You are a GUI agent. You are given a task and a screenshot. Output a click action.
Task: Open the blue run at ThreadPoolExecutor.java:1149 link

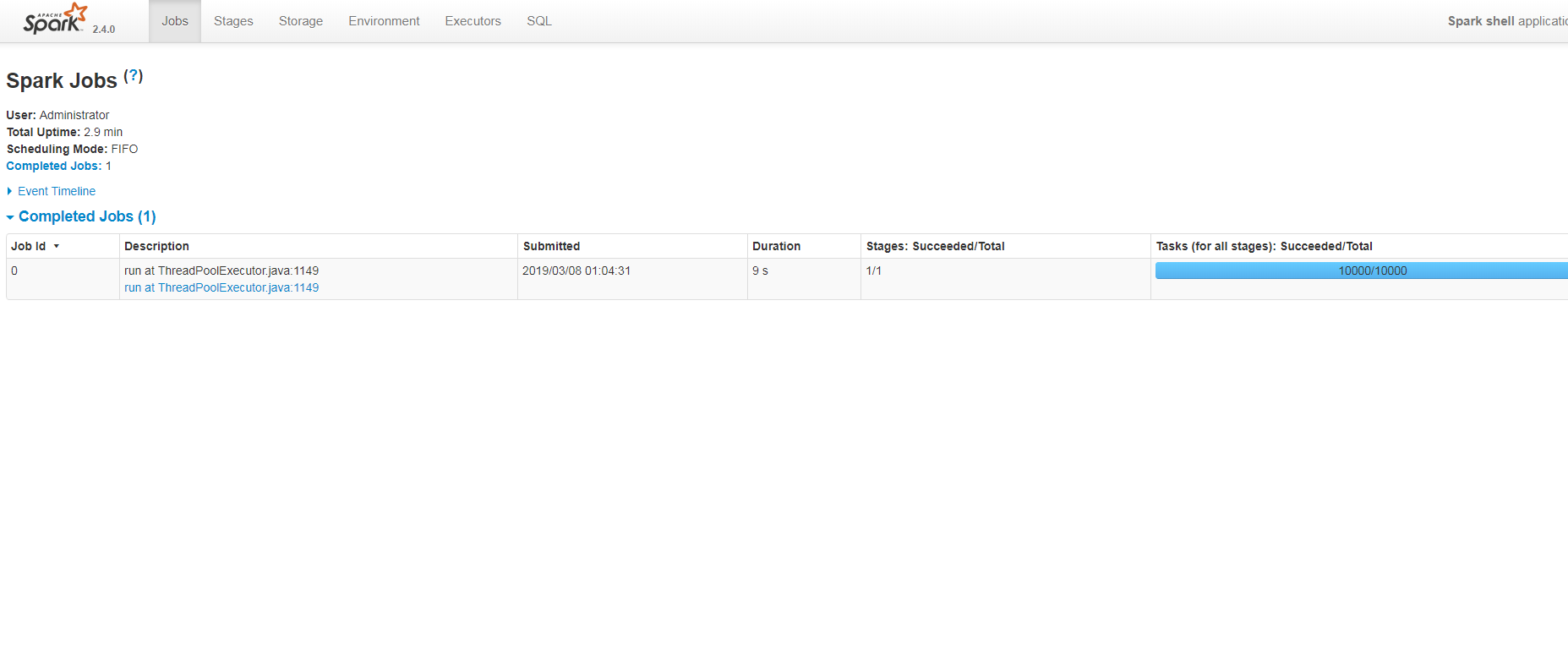[x=221, y=287]
